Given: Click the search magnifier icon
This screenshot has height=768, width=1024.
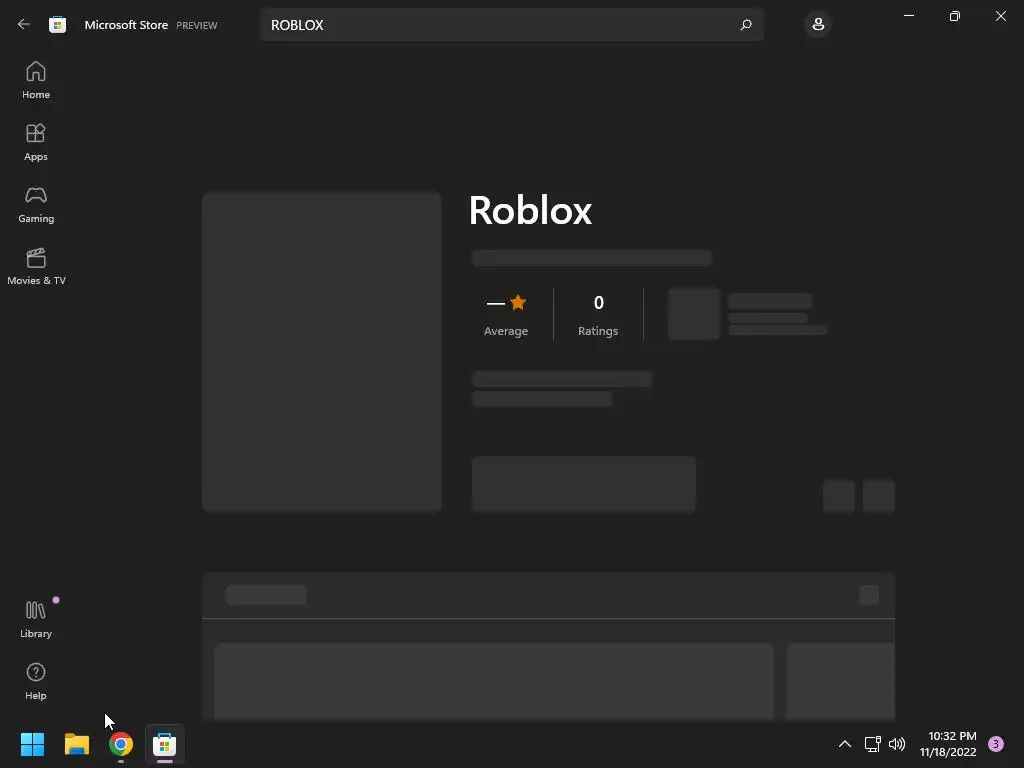Looking at the screenshot, I should click(x=746, y=25).
